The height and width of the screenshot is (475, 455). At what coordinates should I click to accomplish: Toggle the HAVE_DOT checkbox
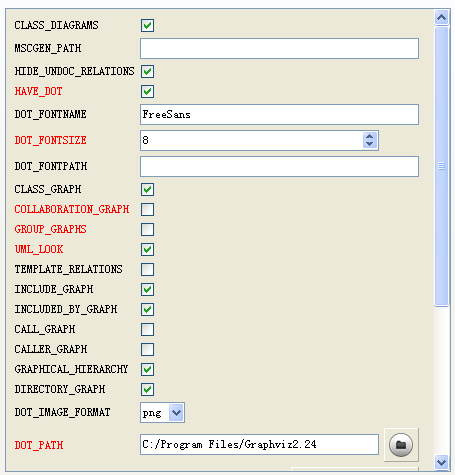147,91
